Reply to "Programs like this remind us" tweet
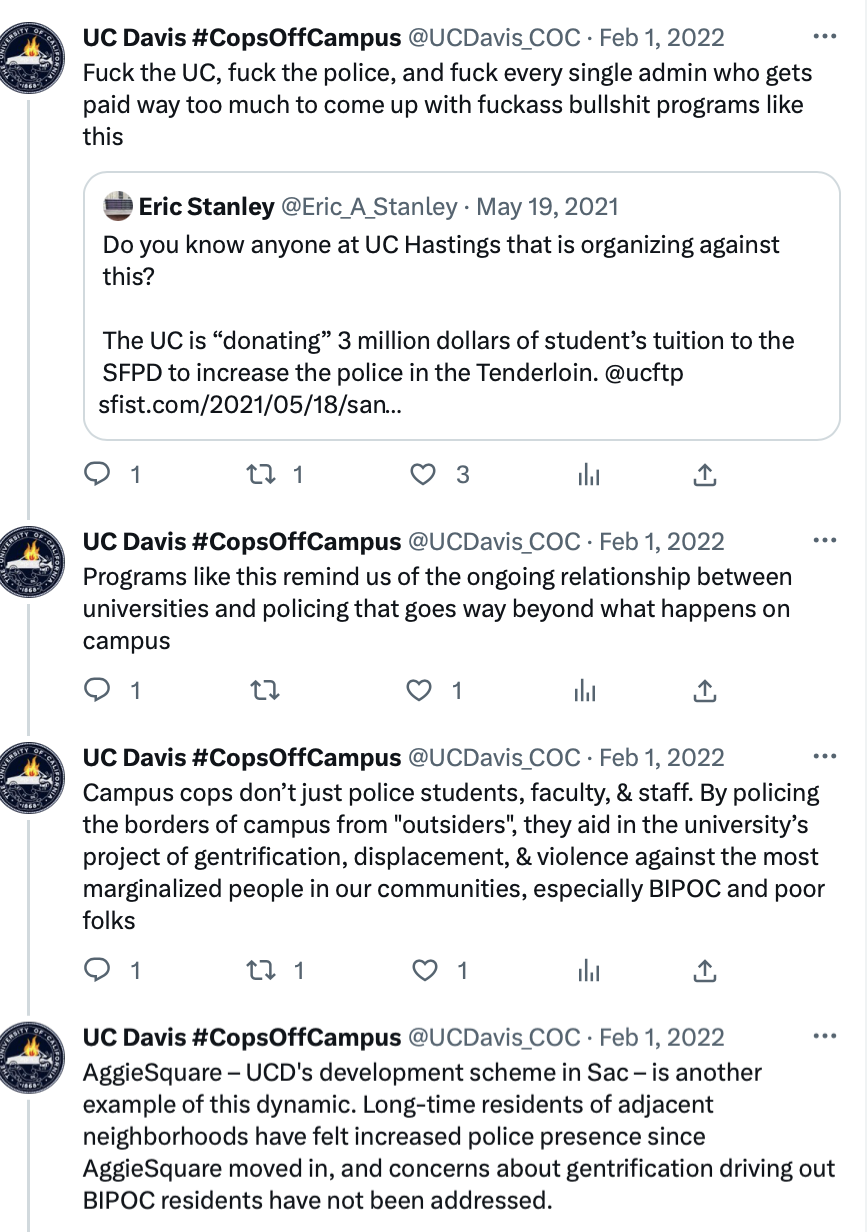The image size is (868, 1232). click(96, 690)
